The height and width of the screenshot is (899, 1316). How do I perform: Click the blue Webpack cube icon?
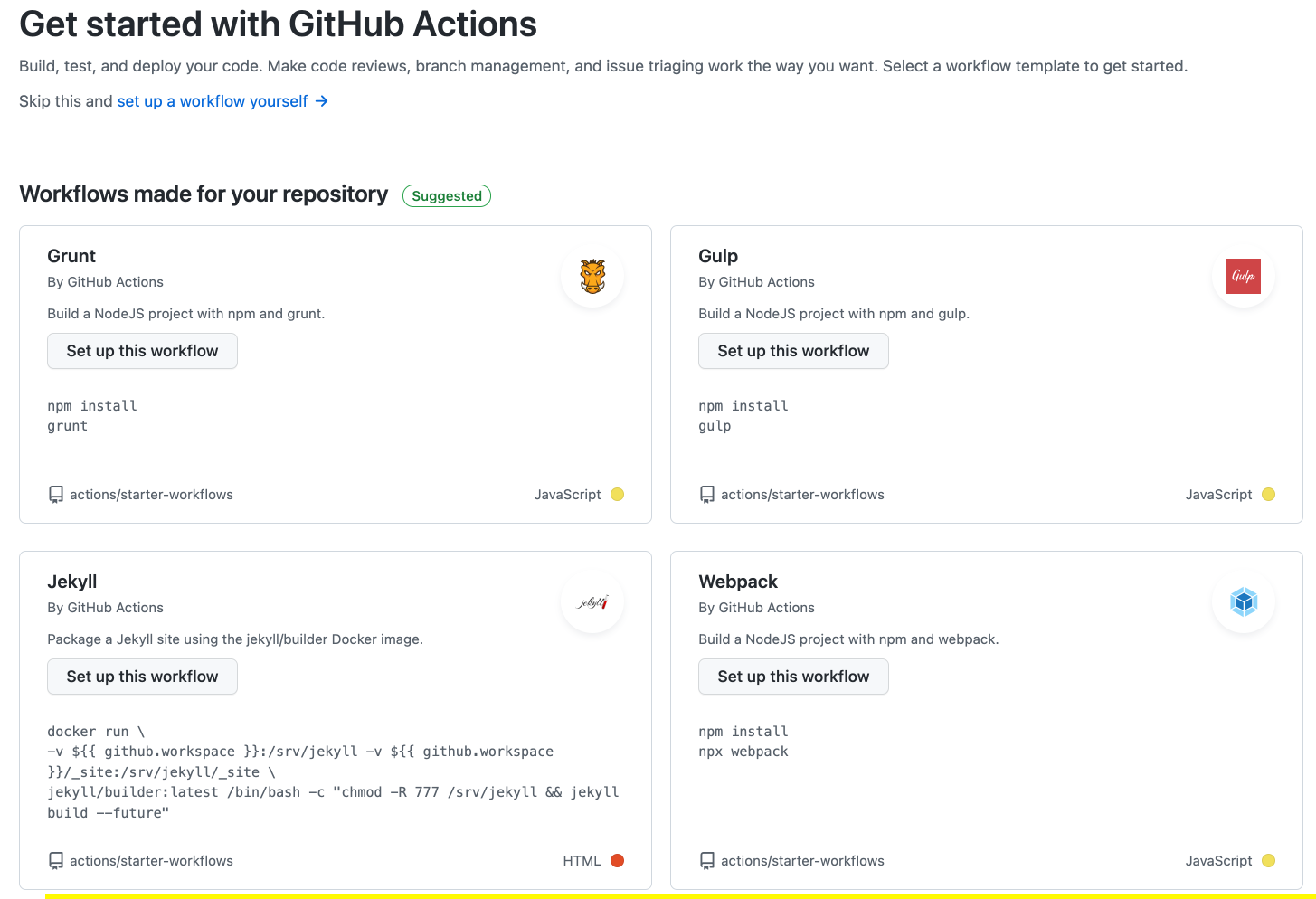(x=1244, y=602)
